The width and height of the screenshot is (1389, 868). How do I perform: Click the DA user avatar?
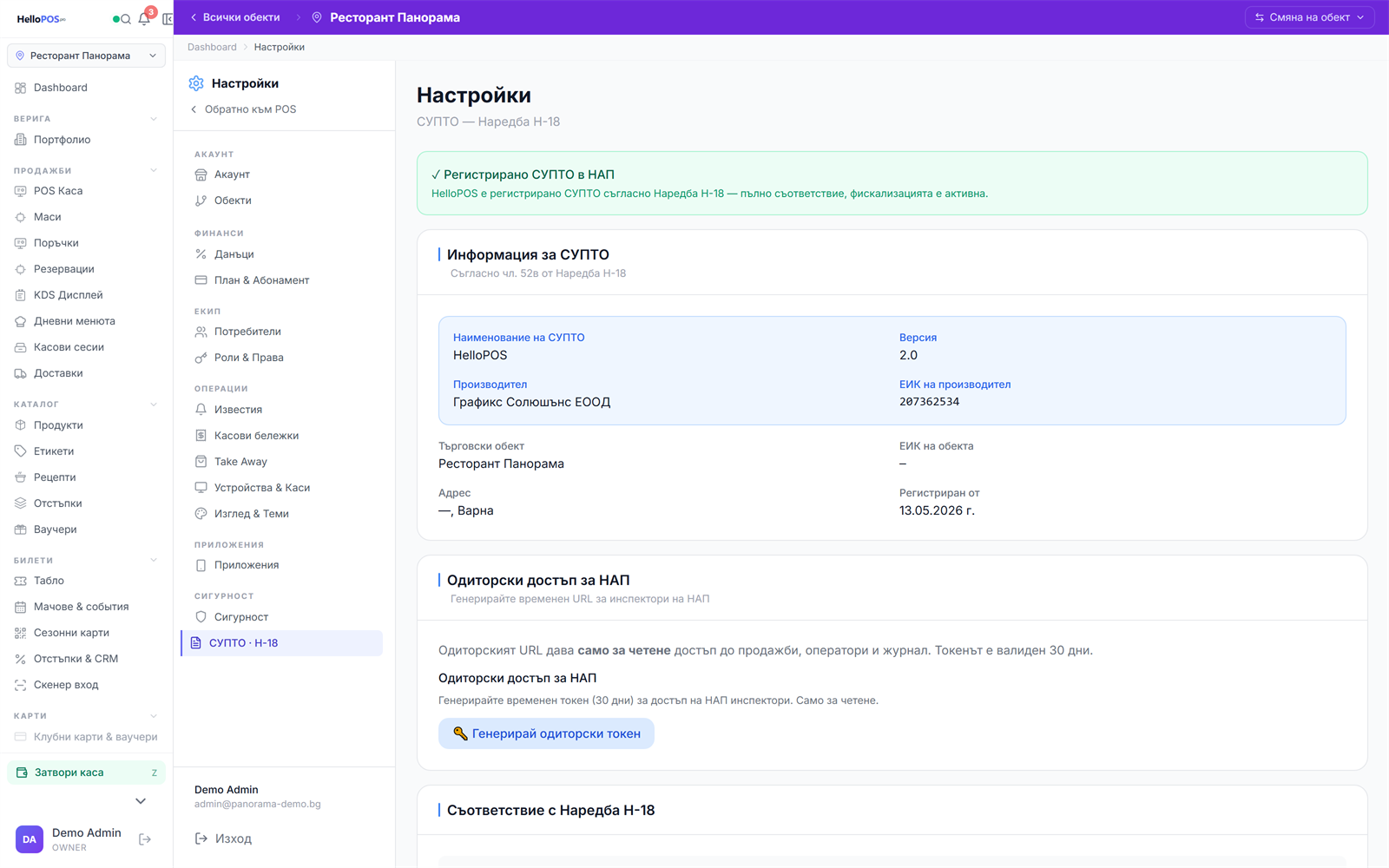pos(30,839)
